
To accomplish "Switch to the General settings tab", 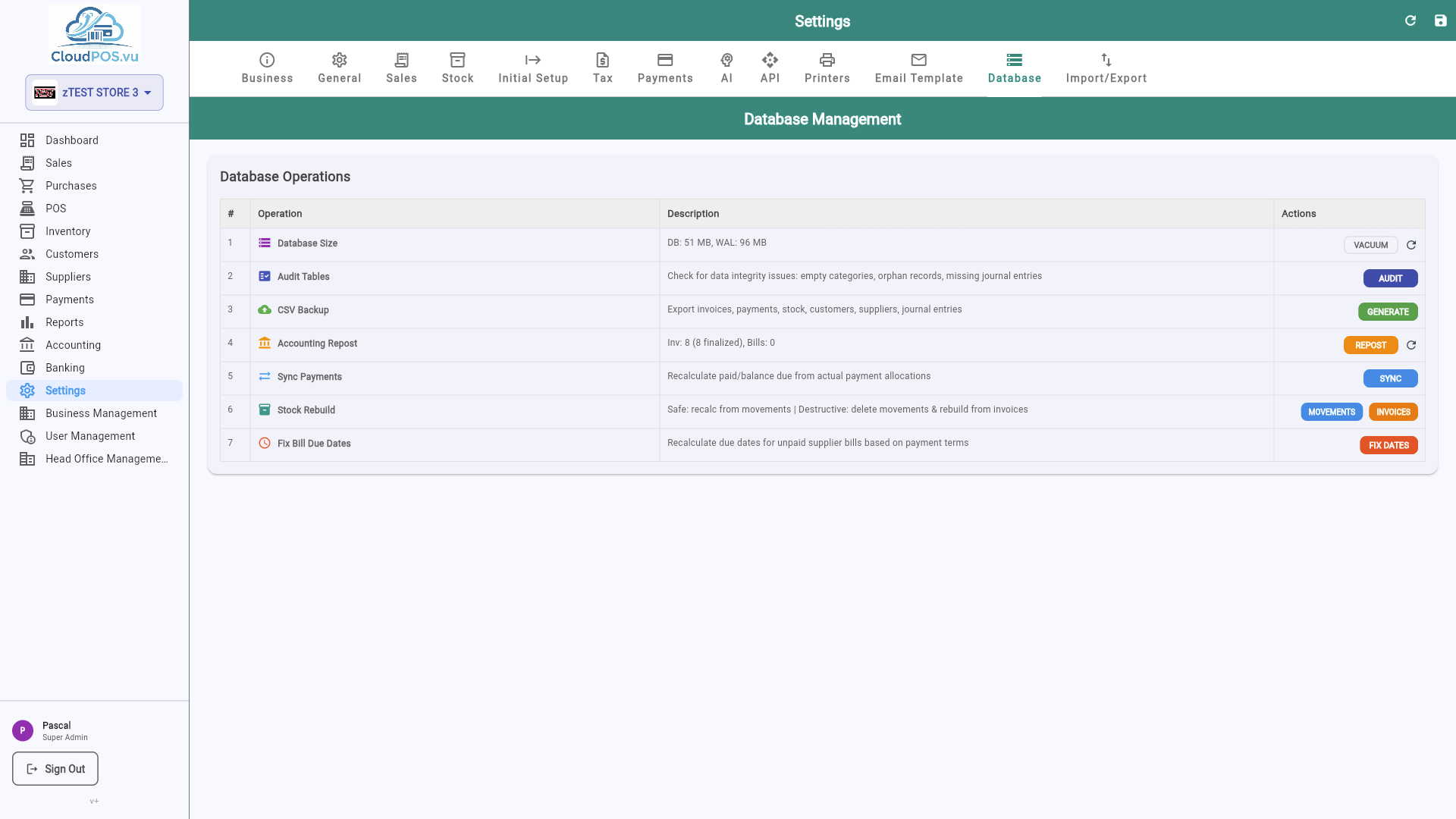I will click(x=339, y=68).
